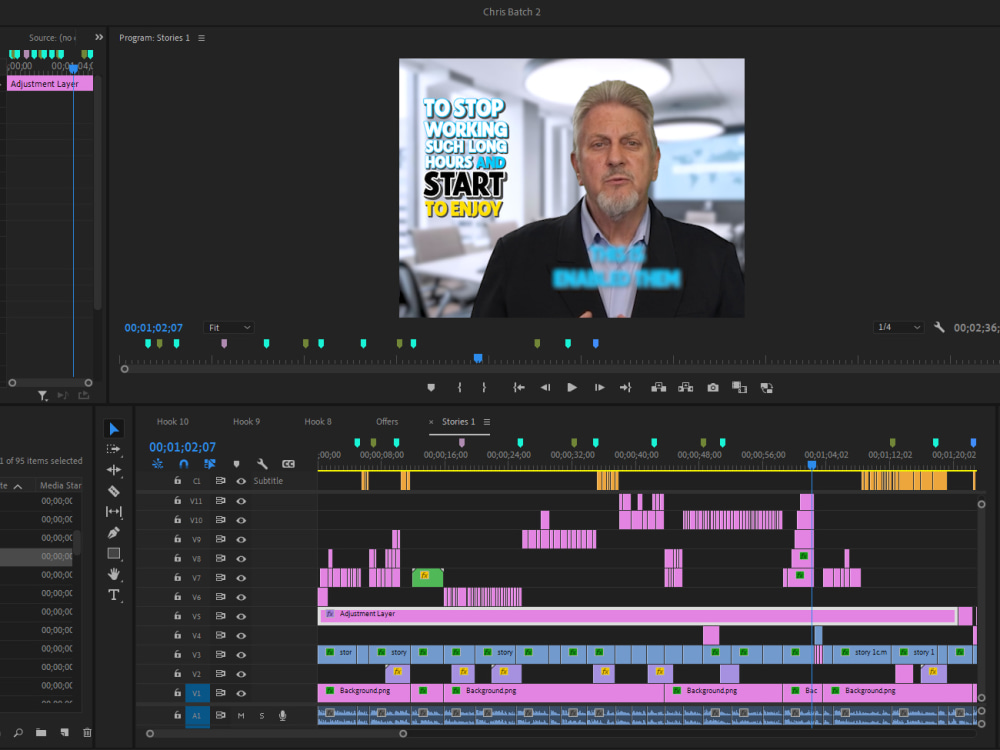Screen dimensions: 1000x750
Task: Add marker from the timeline header
Action: pyautogui.click(x=236, y=464)
